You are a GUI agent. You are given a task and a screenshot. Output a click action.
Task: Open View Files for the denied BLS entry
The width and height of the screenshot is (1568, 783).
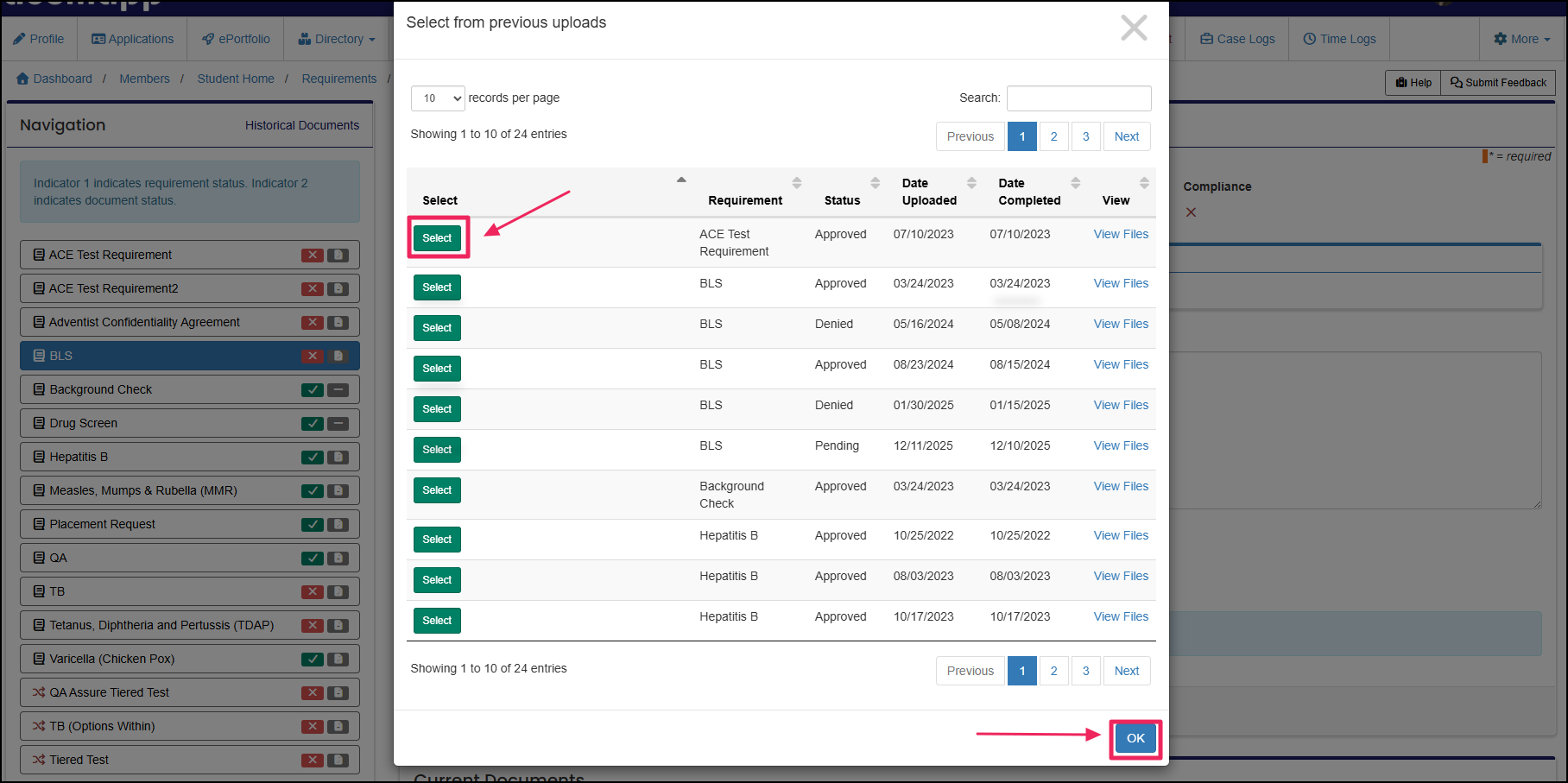coord(1121,324)
